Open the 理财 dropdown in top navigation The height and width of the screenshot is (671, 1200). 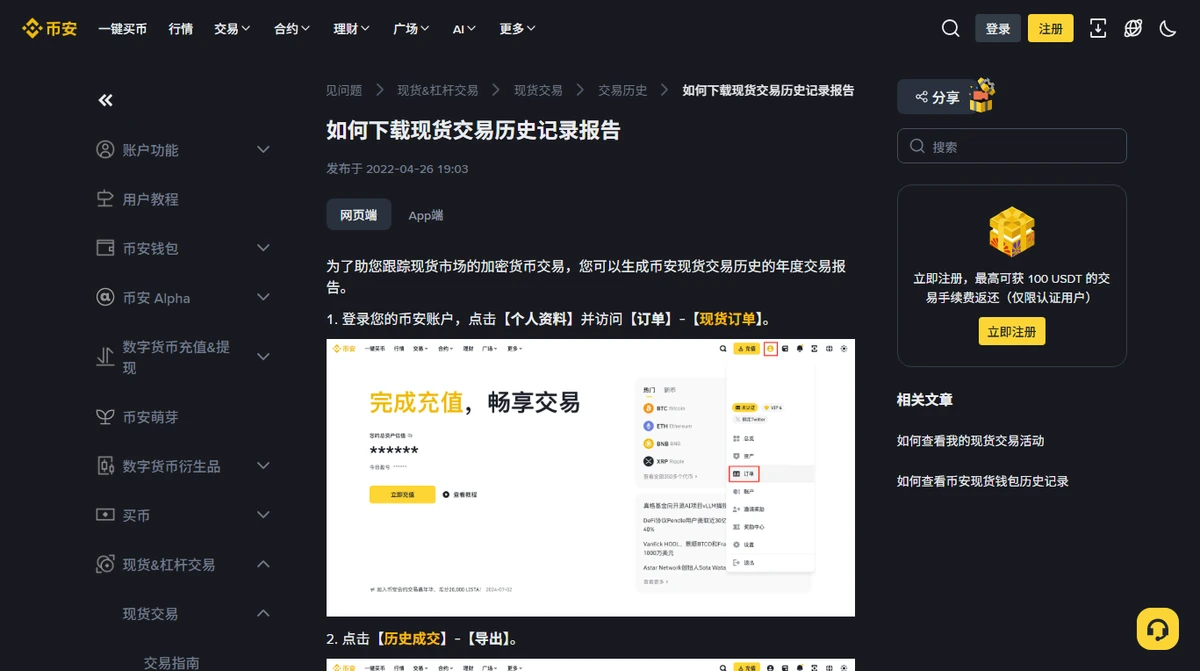click(x=352, y=29)
